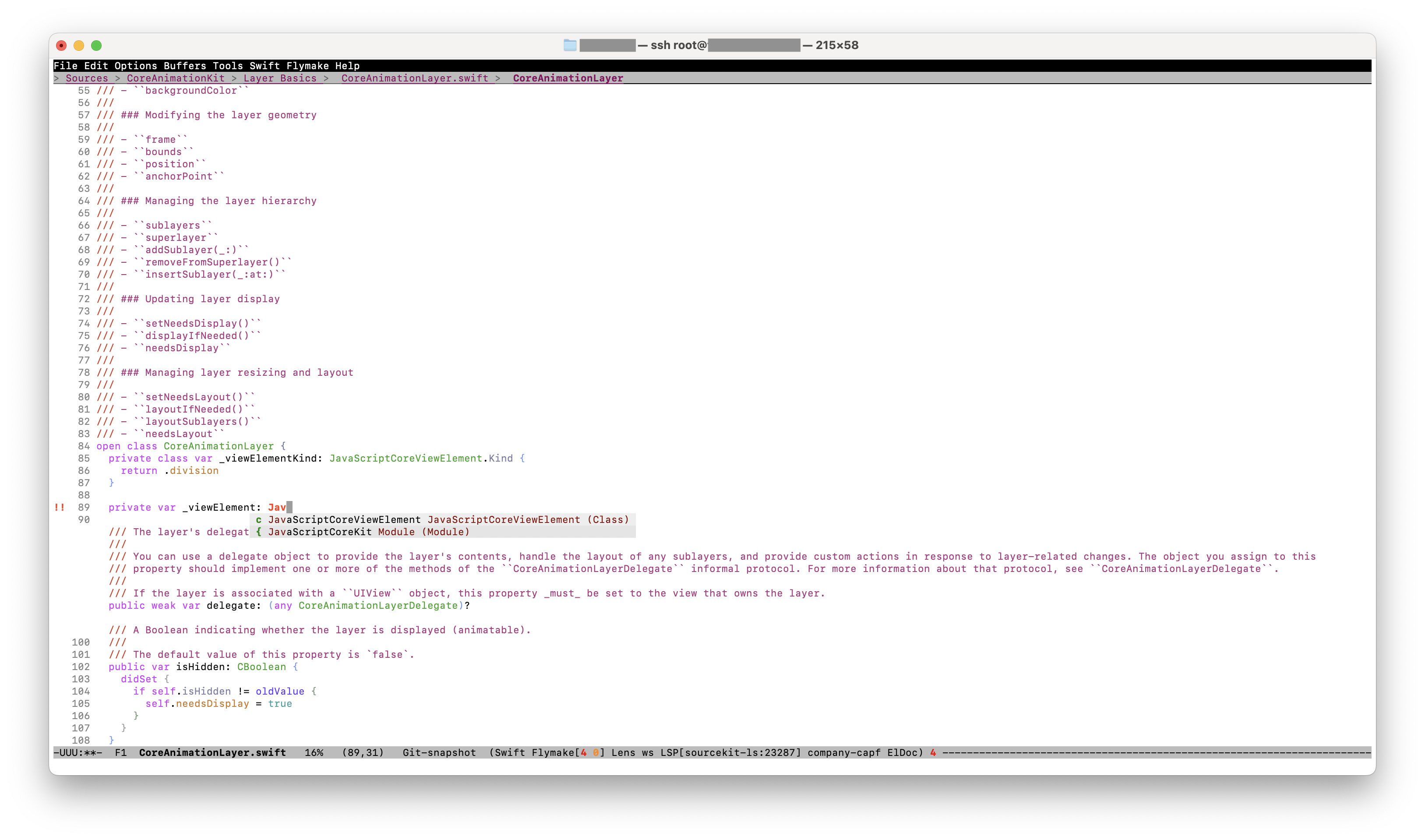Open the Buffers menu

185,66
